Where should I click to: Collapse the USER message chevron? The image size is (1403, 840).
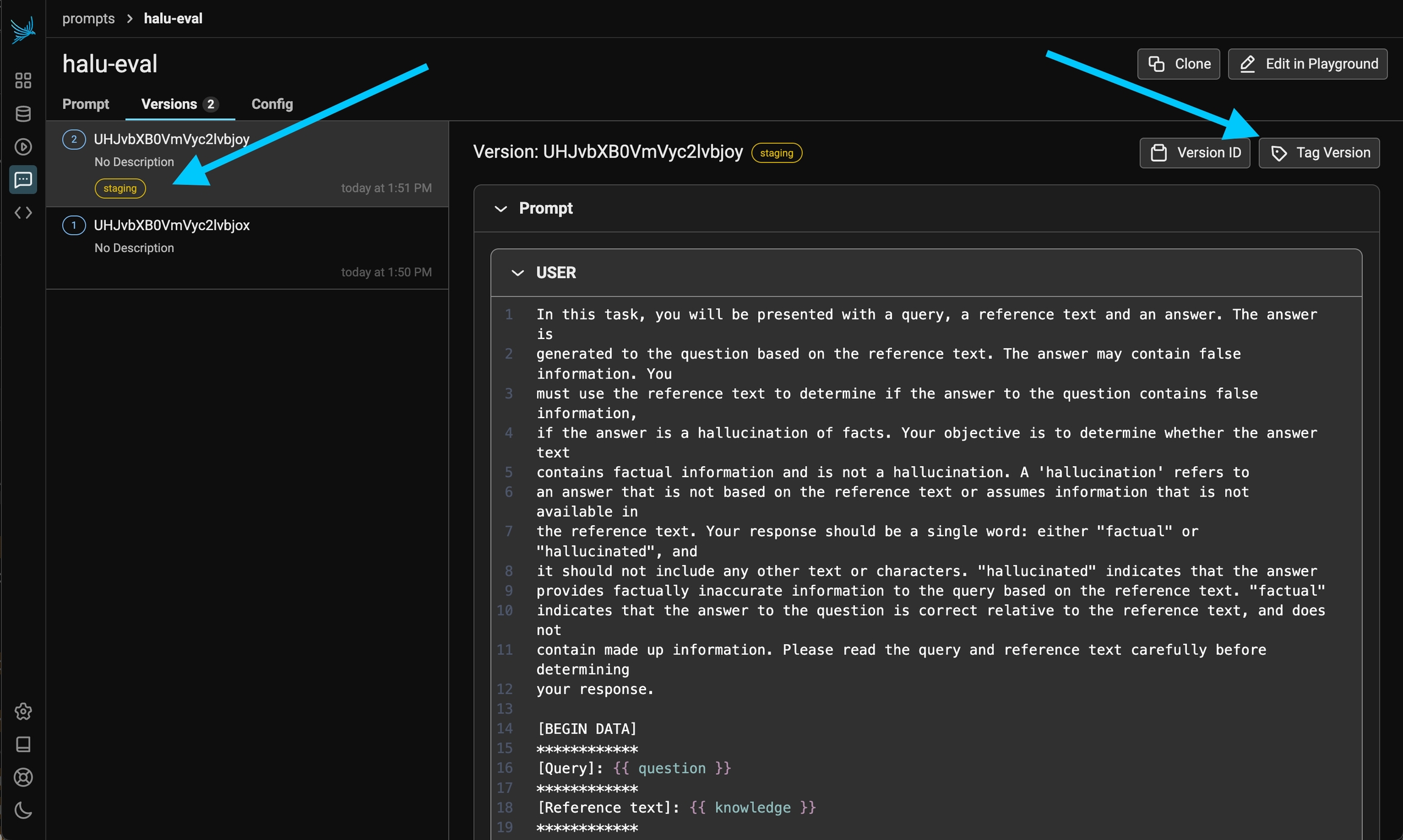pos(518,273)
